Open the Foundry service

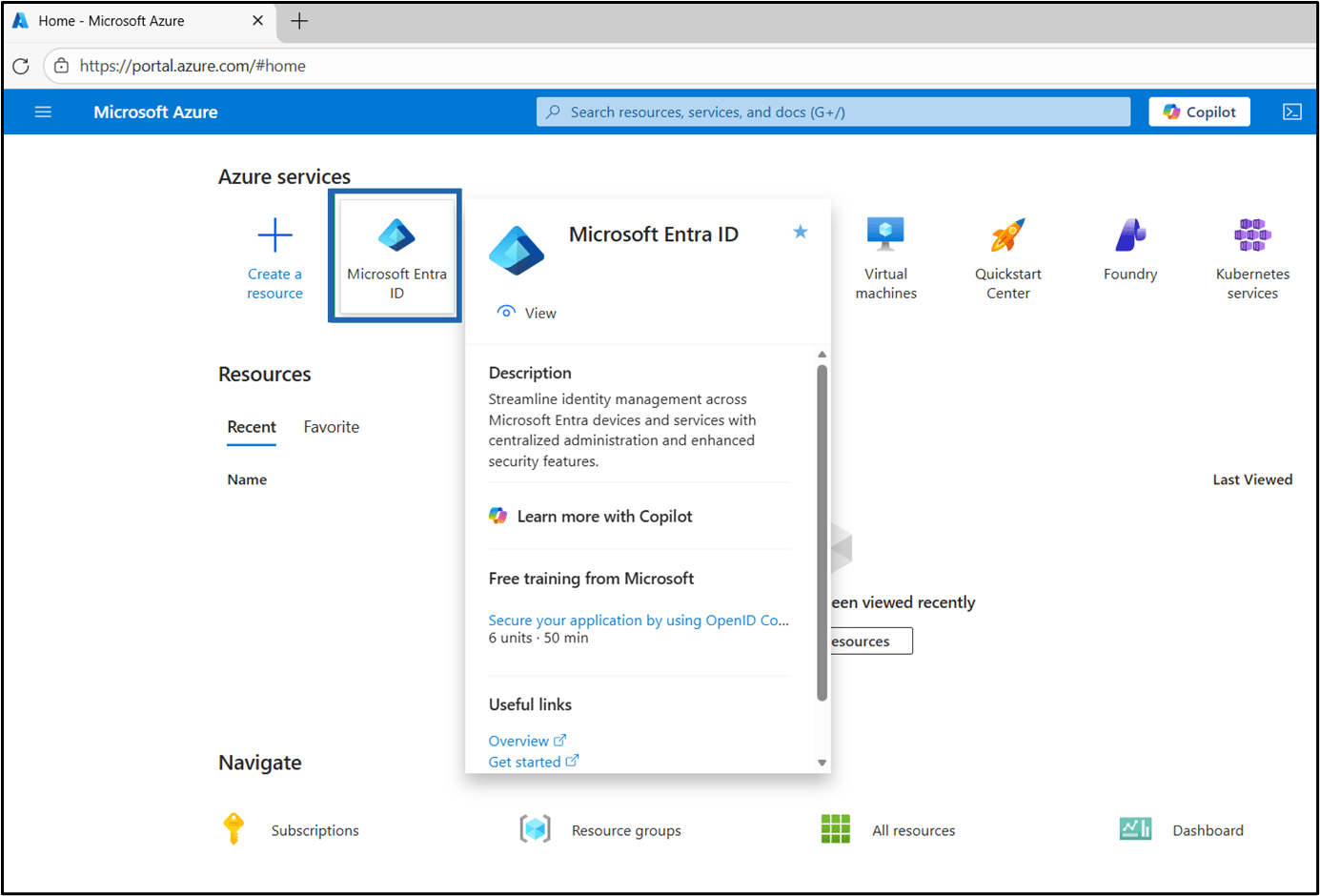1130,250
